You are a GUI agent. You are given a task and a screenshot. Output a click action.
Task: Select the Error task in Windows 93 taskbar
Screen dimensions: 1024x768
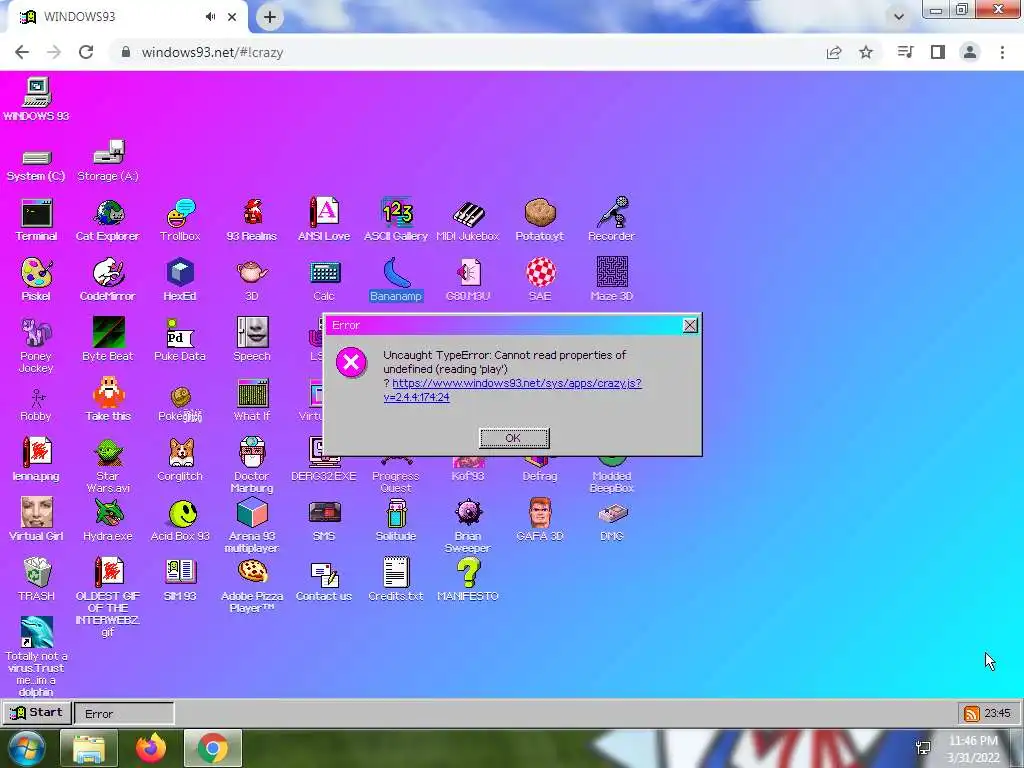[x=124, y=714]
